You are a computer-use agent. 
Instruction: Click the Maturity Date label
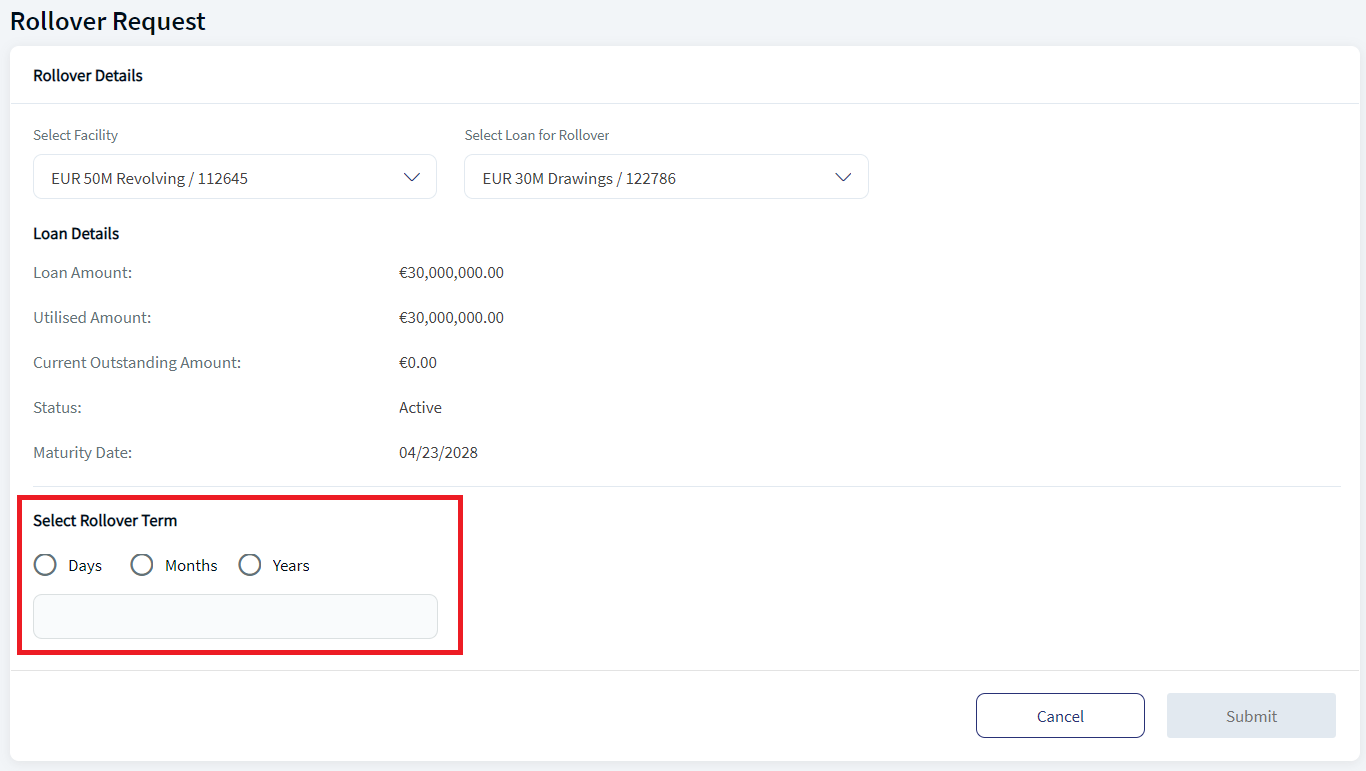point(82,452)
